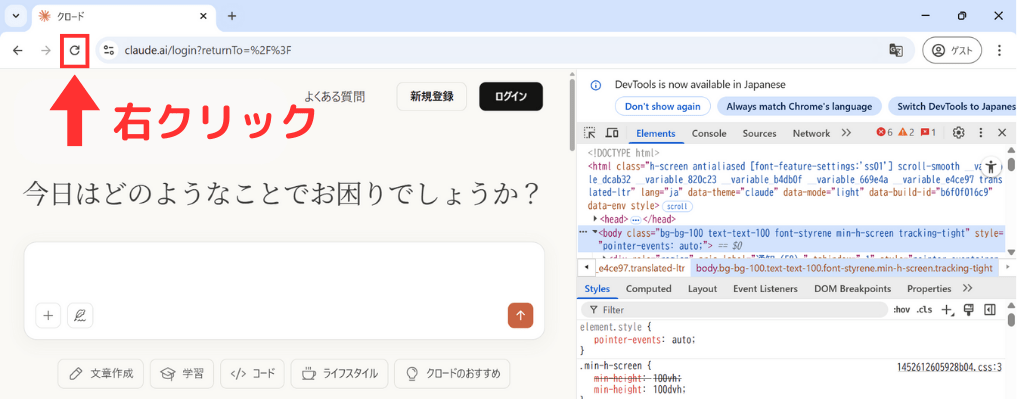Switch to the Console tab

coord(709,133)
